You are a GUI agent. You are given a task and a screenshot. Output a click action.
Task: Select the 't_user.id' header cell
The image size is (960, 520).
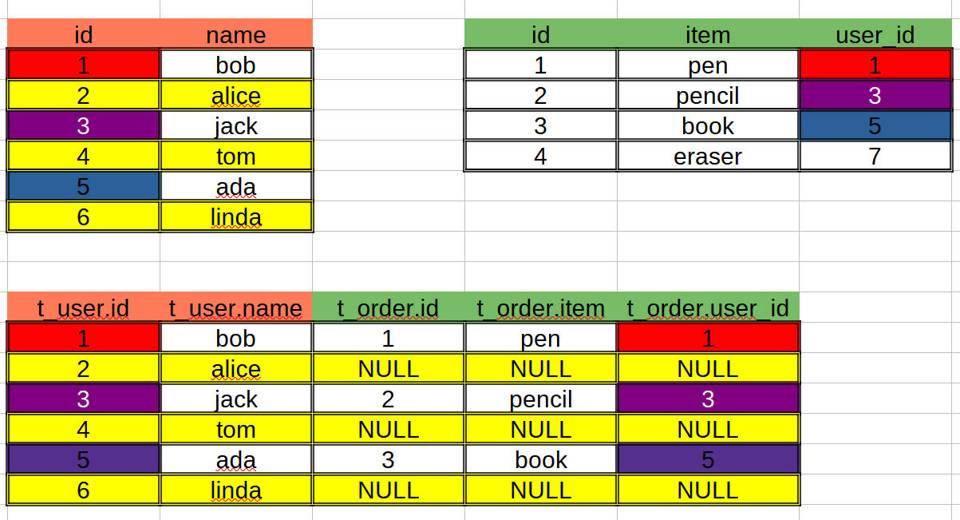(83, 308)
